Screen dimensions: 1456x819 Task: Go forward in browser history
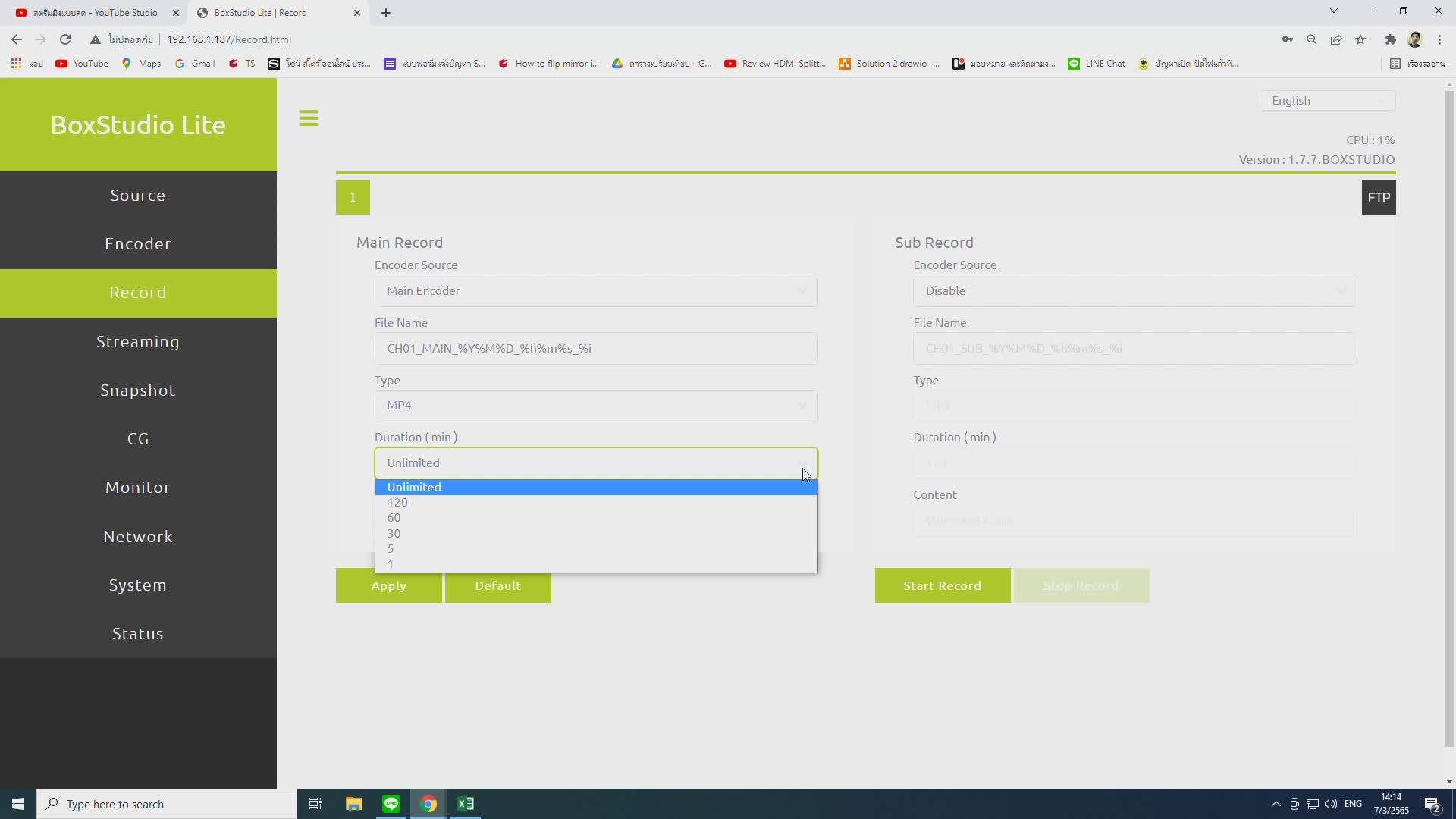pyautogui.click(x=41, y=39)
